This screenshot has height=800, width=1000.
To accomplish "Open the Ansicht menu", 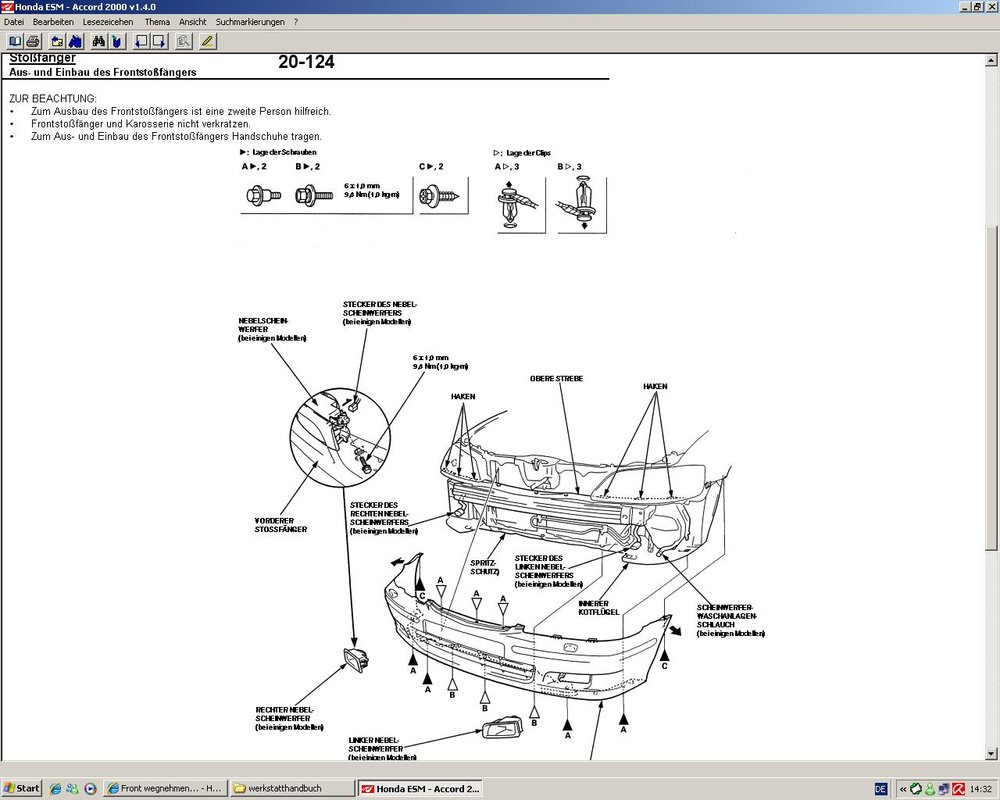I will click(193, 21).
